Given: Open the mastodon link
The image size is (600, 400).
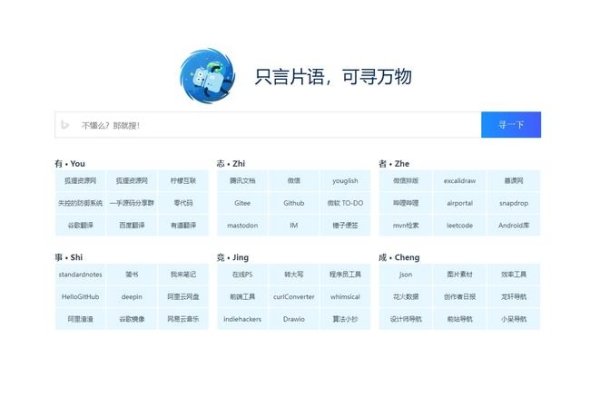Looking at the screenshot, I should coord(242,225).
